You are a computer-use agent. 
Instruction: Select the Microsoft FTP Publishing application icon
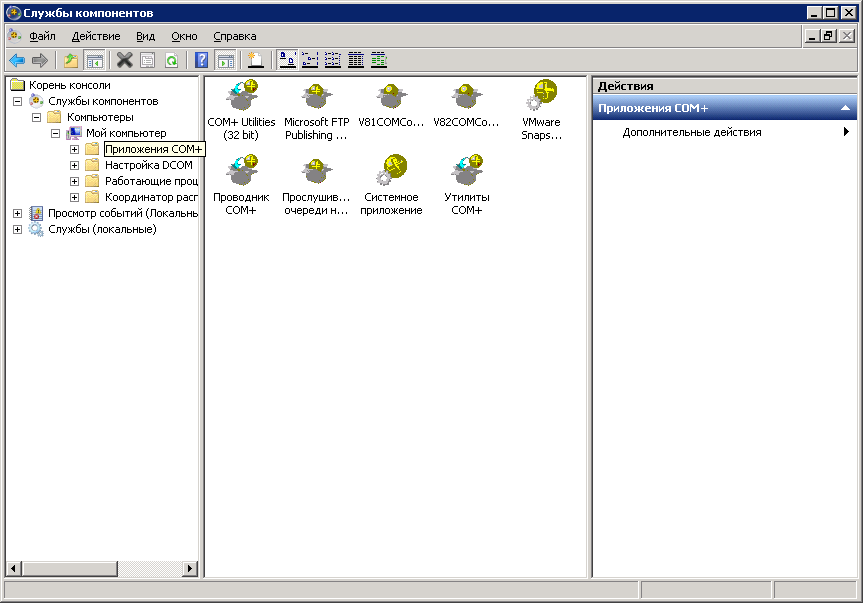[316, 98]
